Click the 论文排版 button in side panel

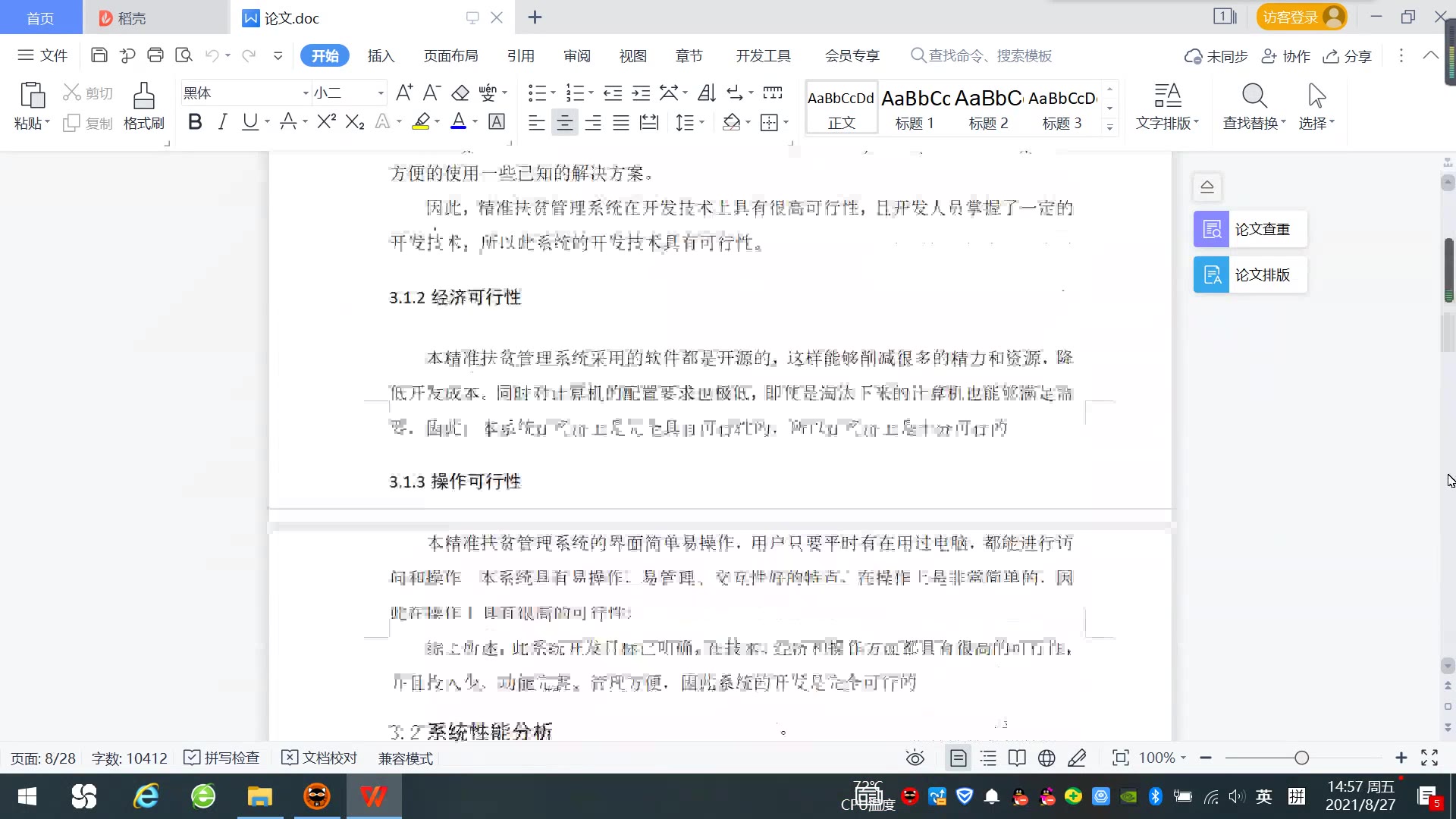1250,275
